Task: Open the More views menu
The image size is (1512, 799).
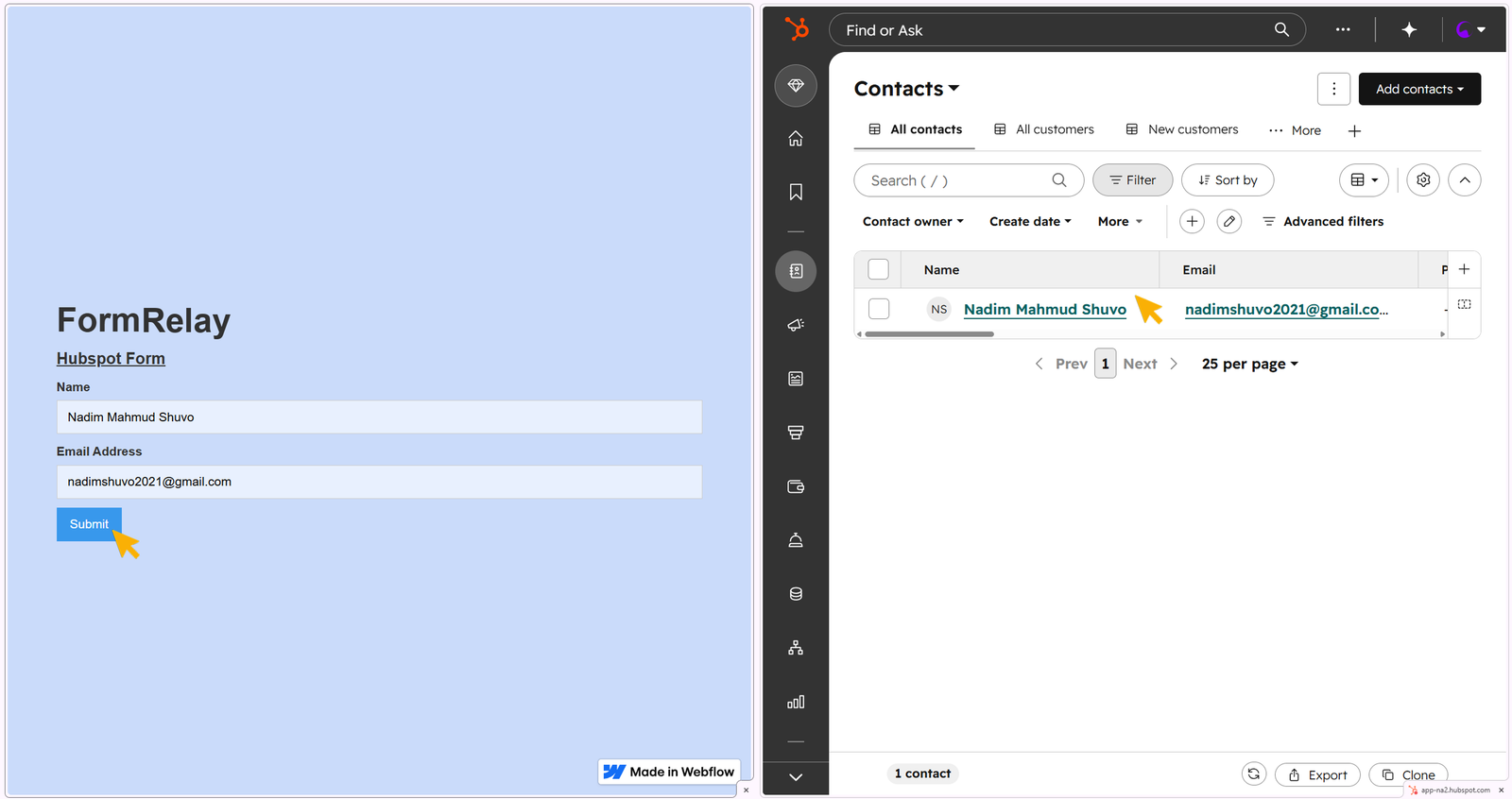Action: [x=1295, y=130]
